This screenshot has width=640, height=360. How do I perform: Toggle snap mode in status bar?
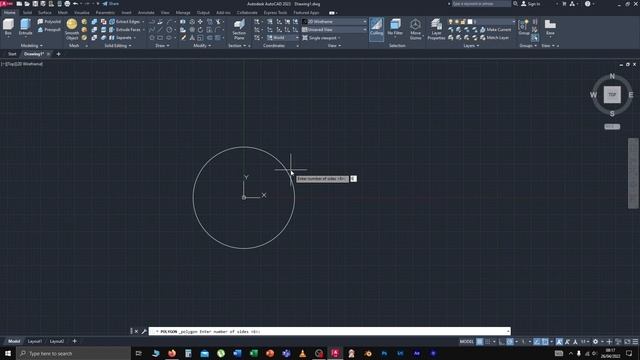point(488,342)
